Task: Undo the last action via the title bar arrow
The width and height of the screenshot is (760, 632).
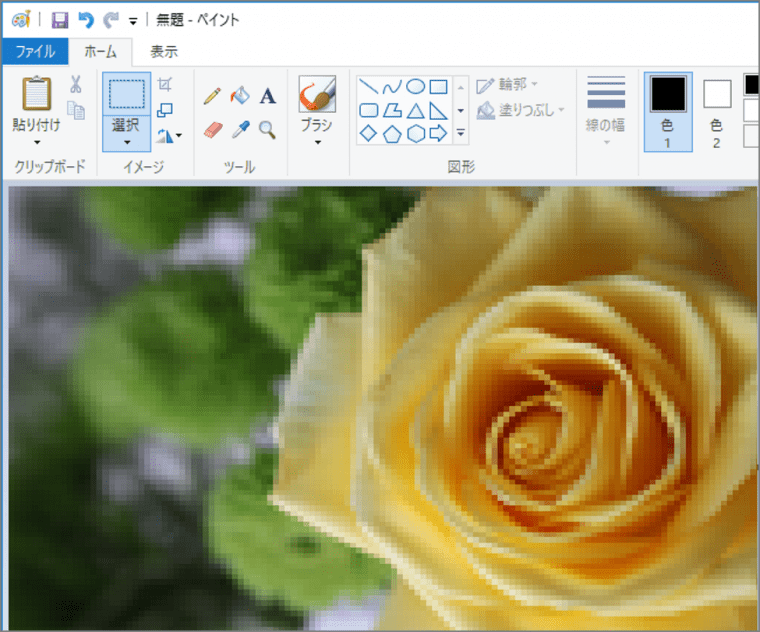Action: point(86,20)
